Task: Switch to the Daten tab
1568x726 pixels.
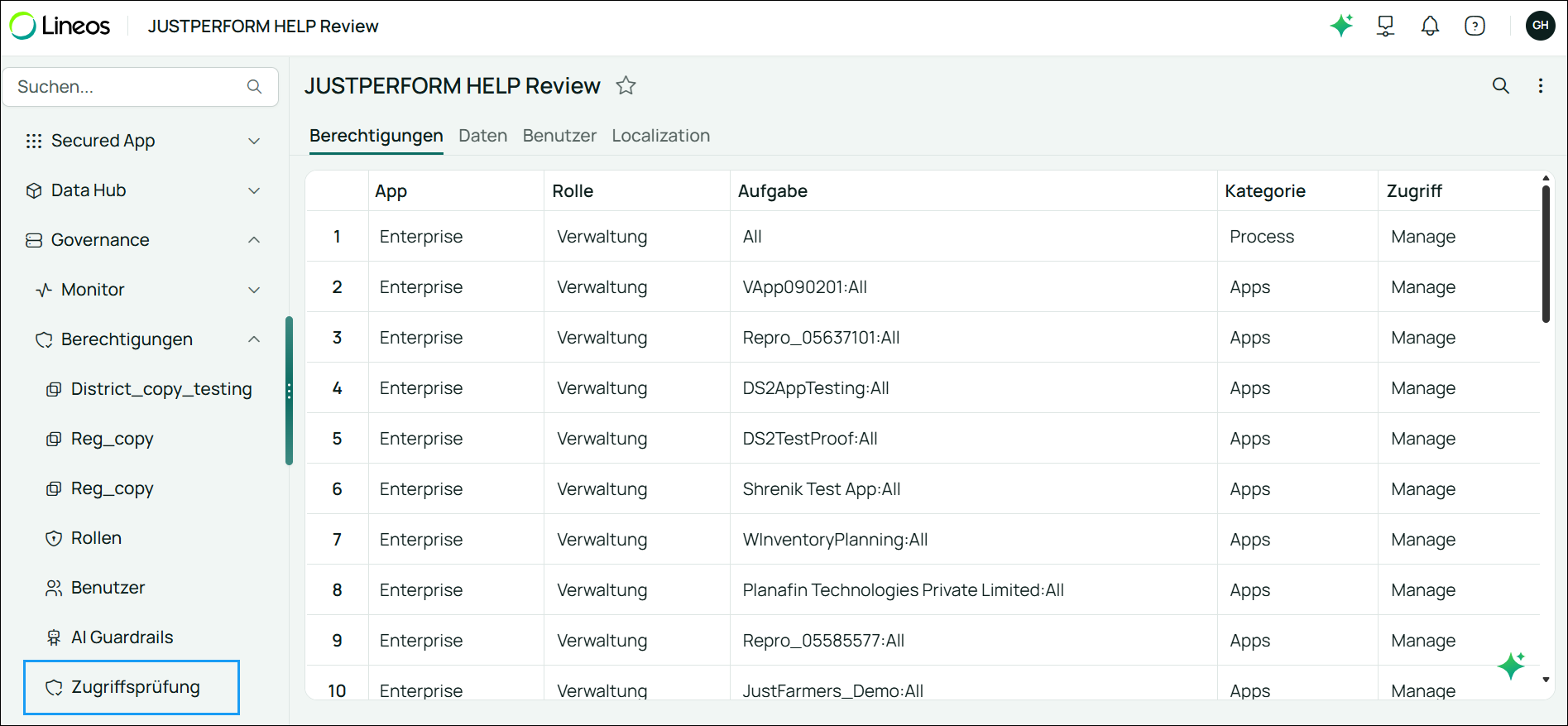Action: click(x=483, y=136)
